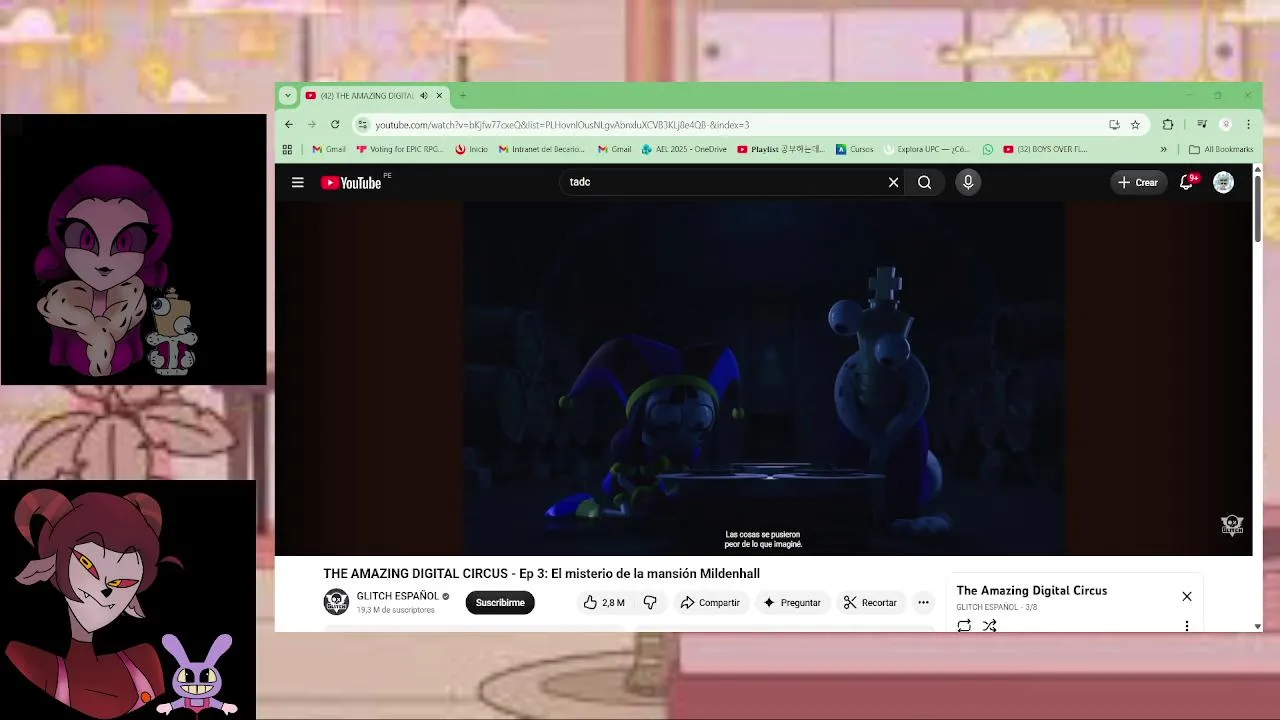Bookmark this page with the star

1135,124
